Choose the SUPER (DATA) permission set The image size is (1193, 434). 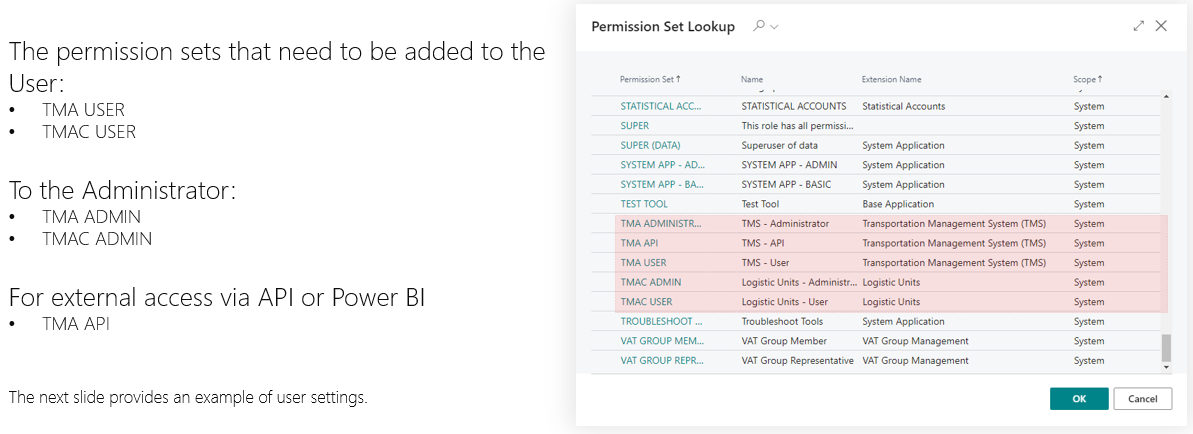(x=650, y=145)
